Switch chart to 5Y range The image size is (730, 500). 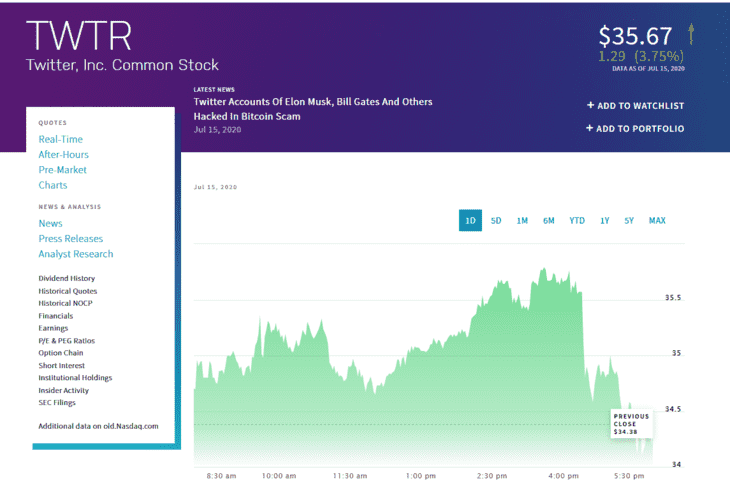pyautogui.click(x=629, y=221)
